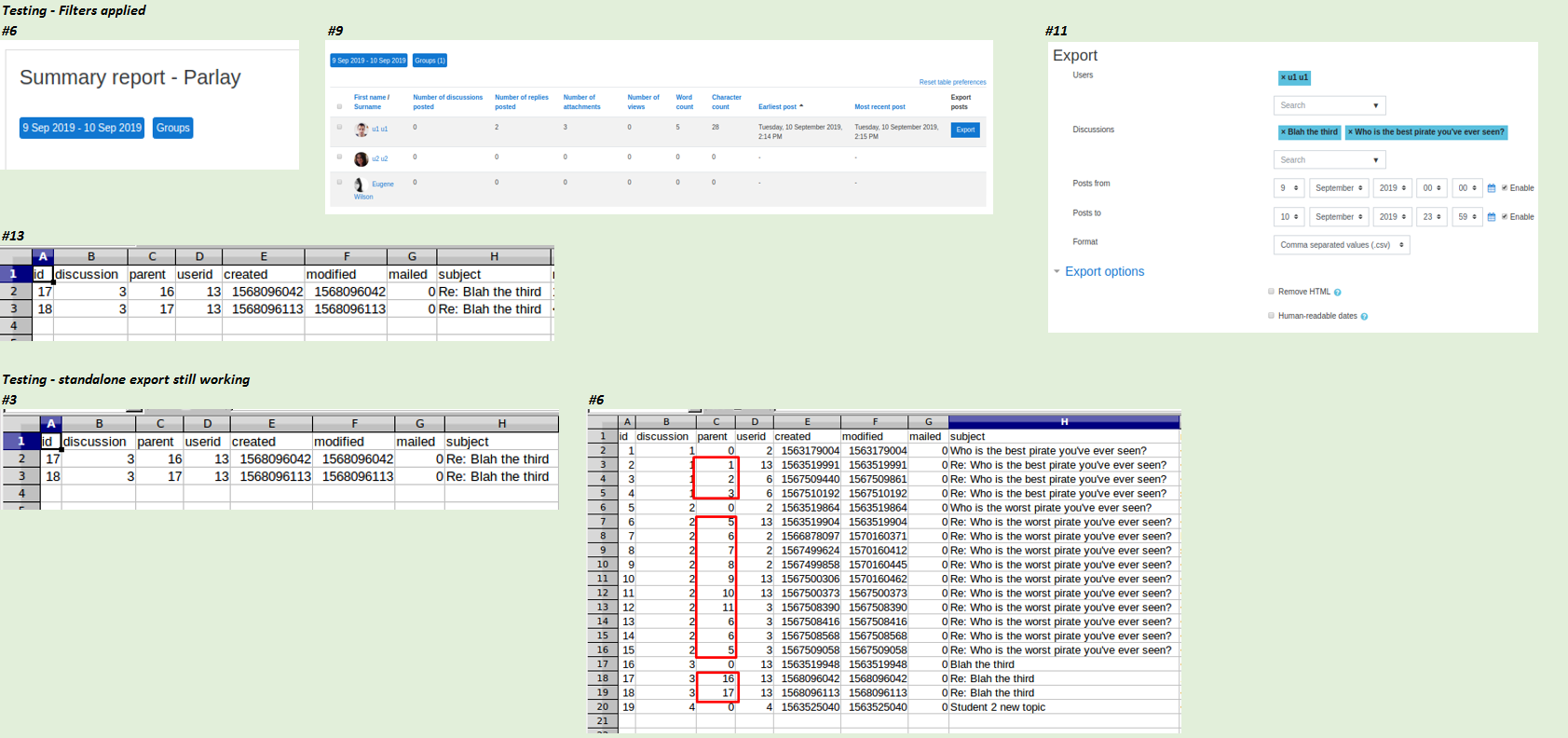Click Reset table preferences link
This screenshot has height=738, width=1568.
952,82
